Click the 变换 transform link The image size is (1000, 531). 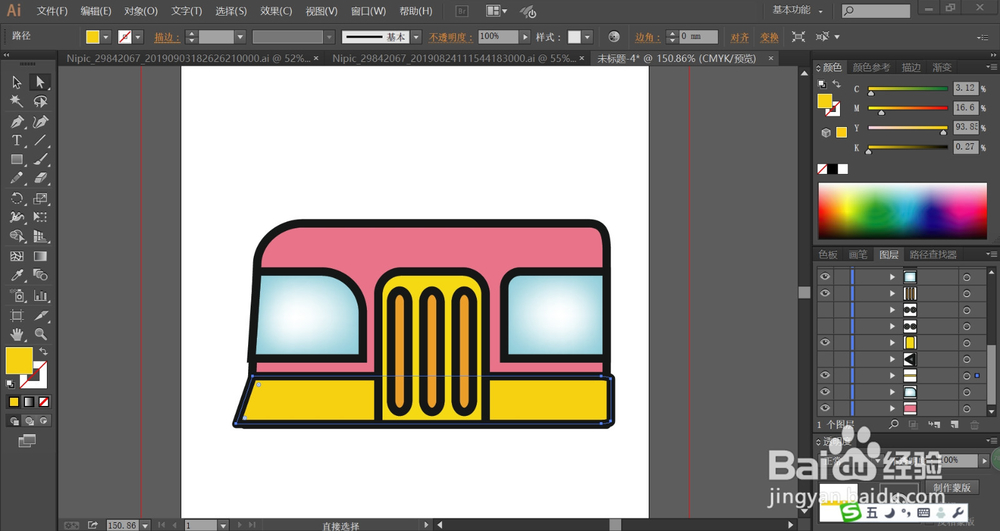coord(769,37)
